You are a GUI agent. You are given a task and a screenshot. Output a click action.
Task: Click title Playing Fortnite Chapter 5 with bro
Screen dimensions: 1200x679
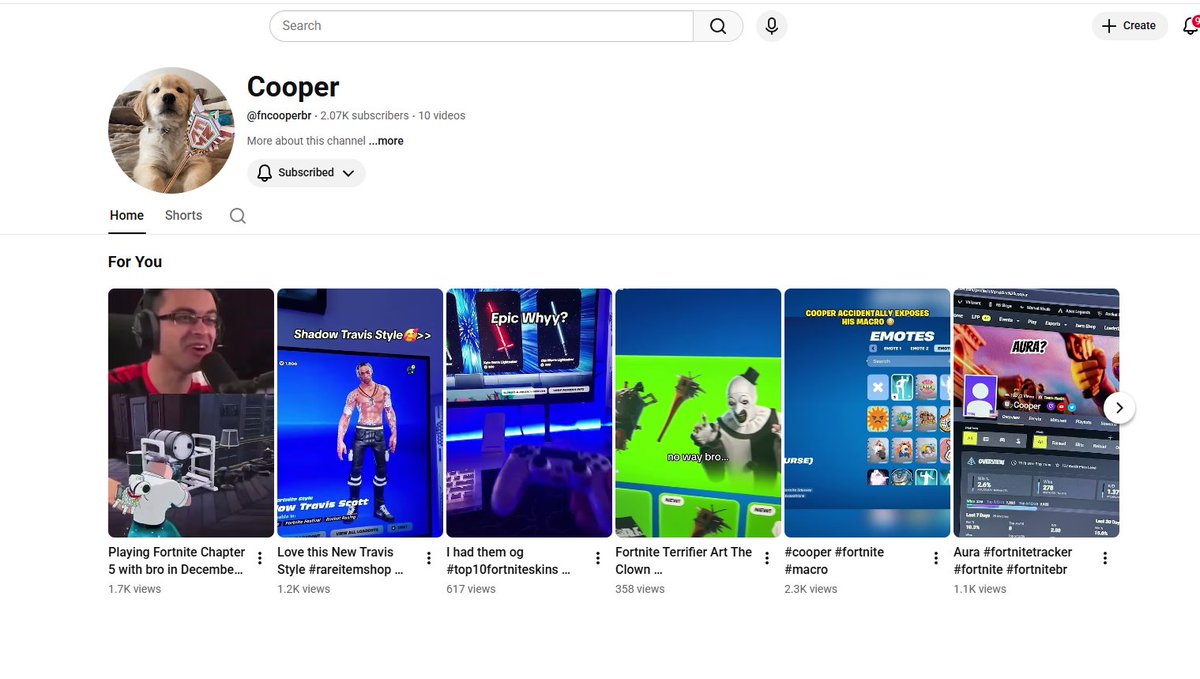pyautogui.click(x=177, y=561)
